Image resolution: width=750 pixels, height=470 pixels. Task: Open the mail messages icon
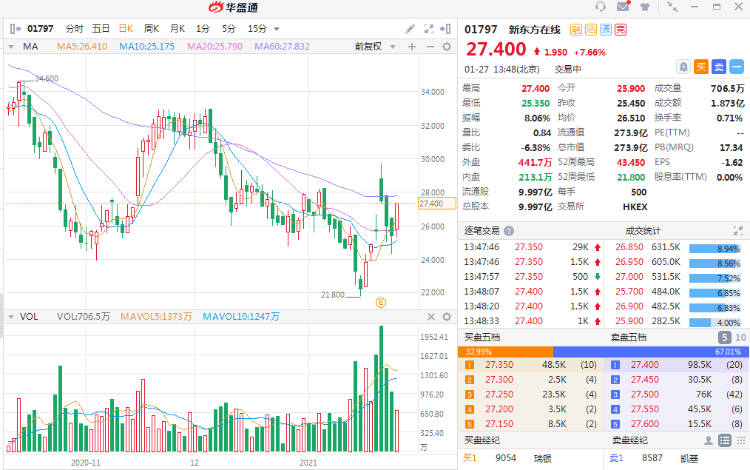coord(623,6)
